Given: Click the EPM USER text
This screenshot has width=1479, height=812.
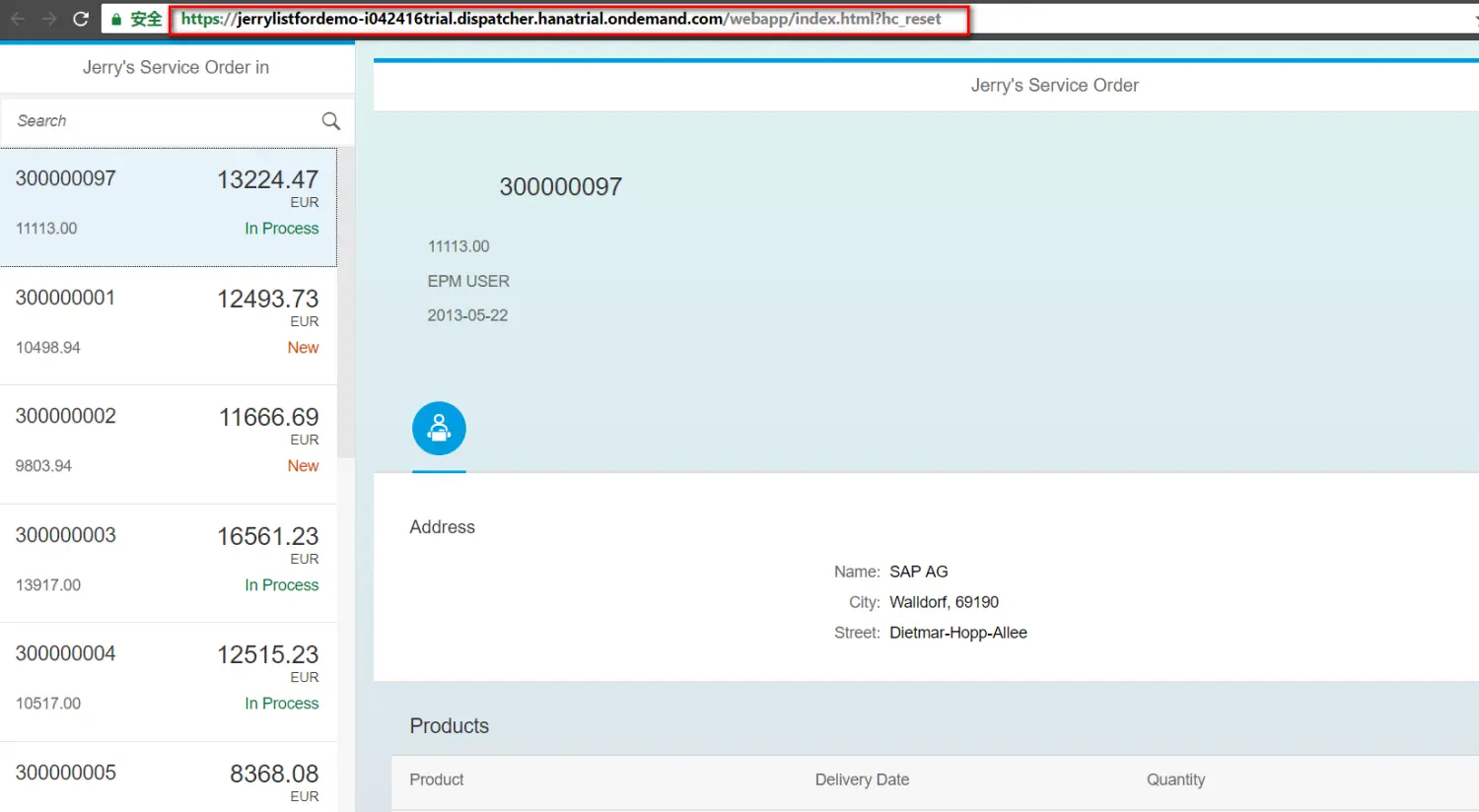Looking at the screenshot, I should click(x=468, y=281).
